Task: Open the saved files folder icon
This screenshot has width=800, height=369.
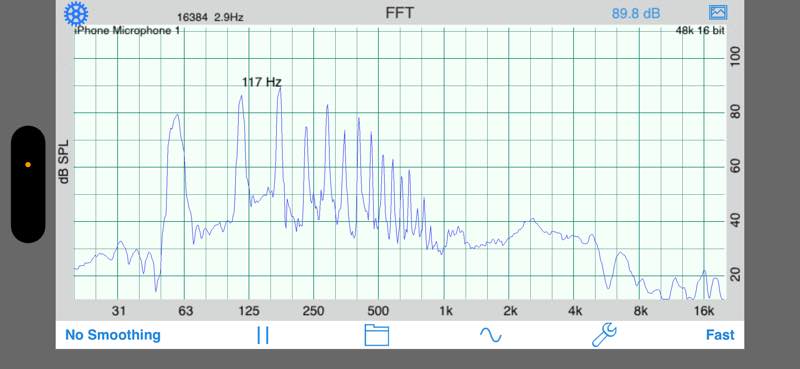Action: 377,335
